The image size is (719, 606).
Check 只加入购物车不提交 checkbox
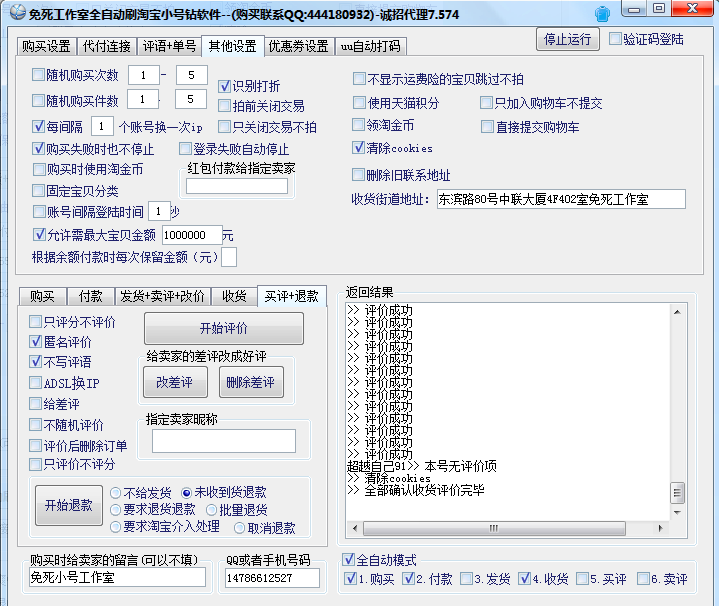486,102
